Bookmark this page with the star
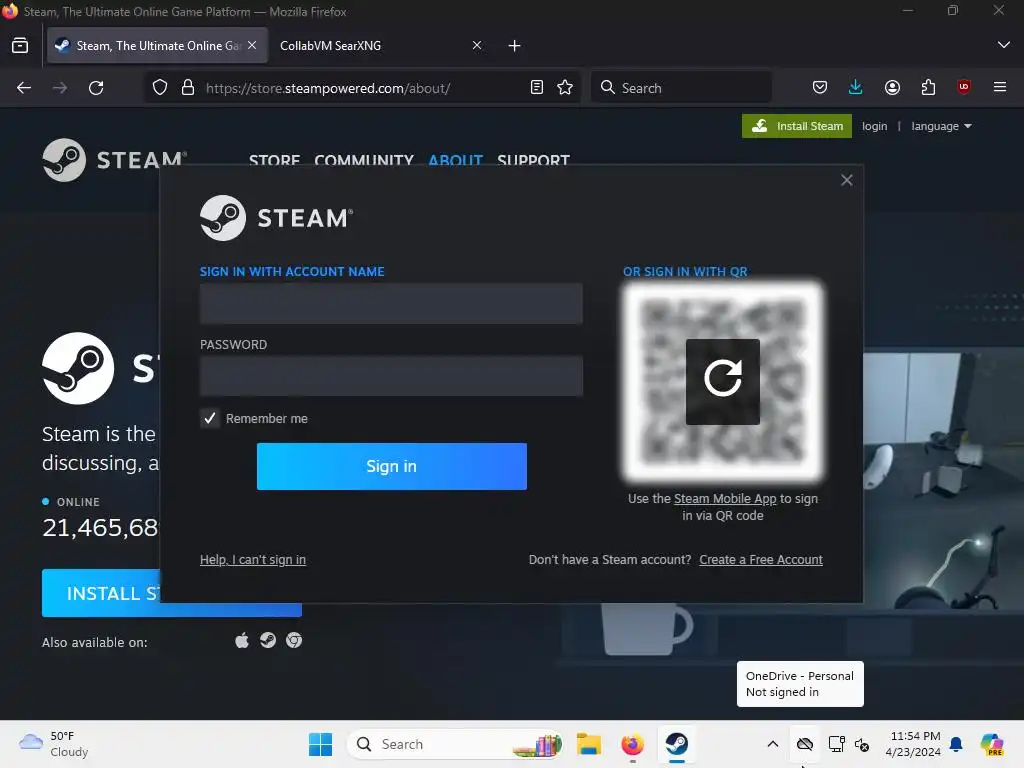The width and height of the screenshot is (1024, 768). coord(565,88)
